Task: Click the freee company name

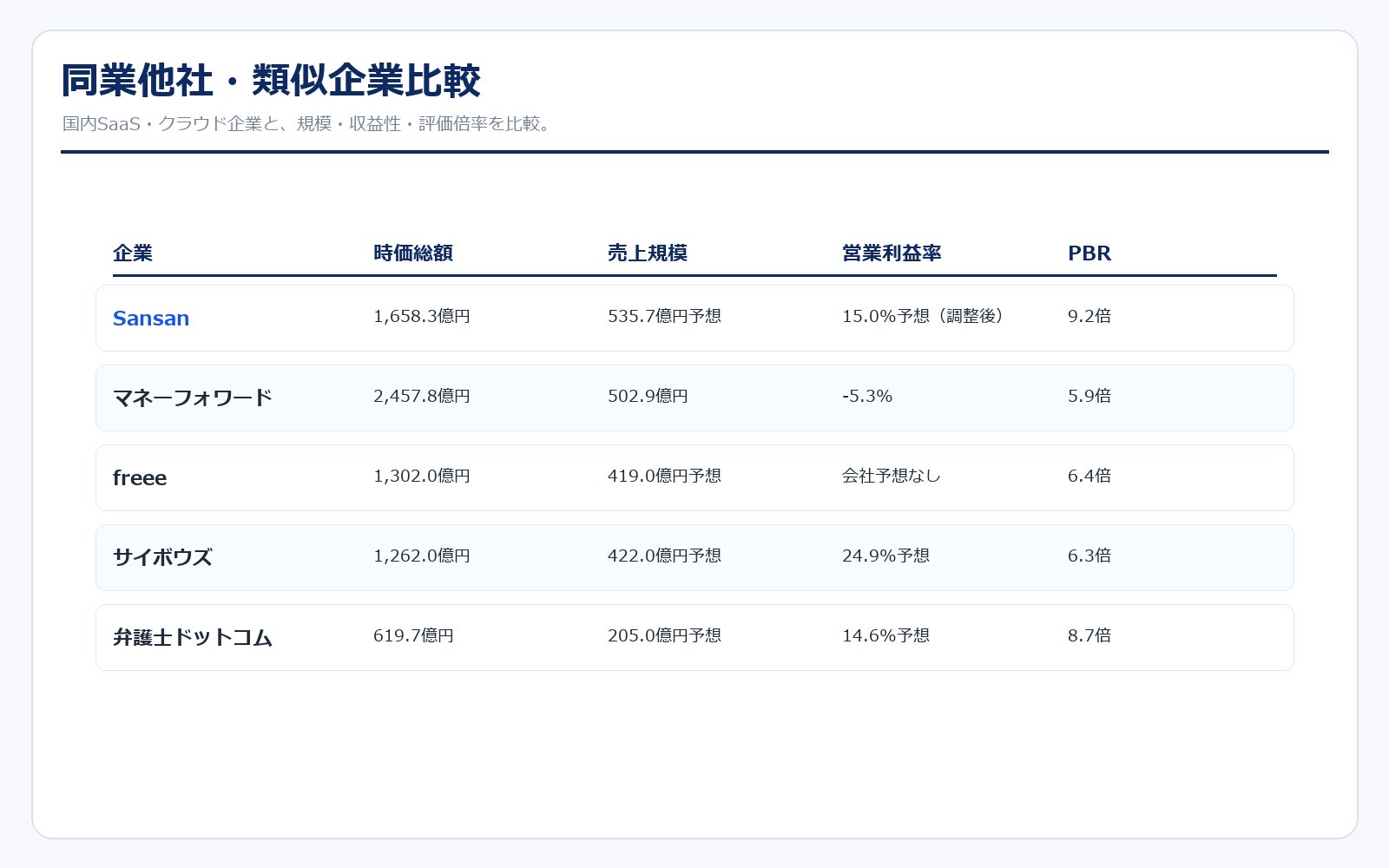Action: coord(140,478)
